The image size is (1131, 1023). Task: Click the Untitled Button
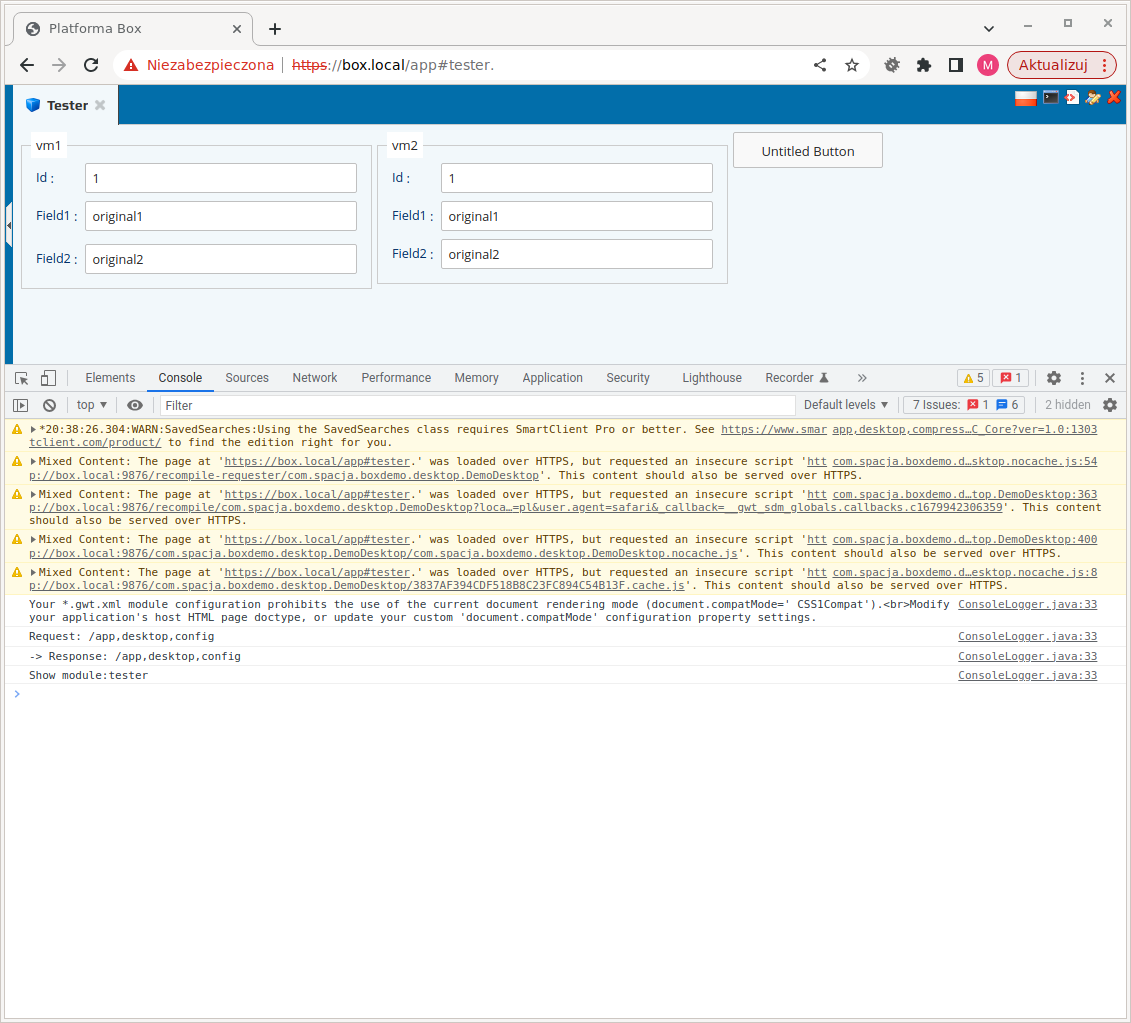[x=807, y=151]
